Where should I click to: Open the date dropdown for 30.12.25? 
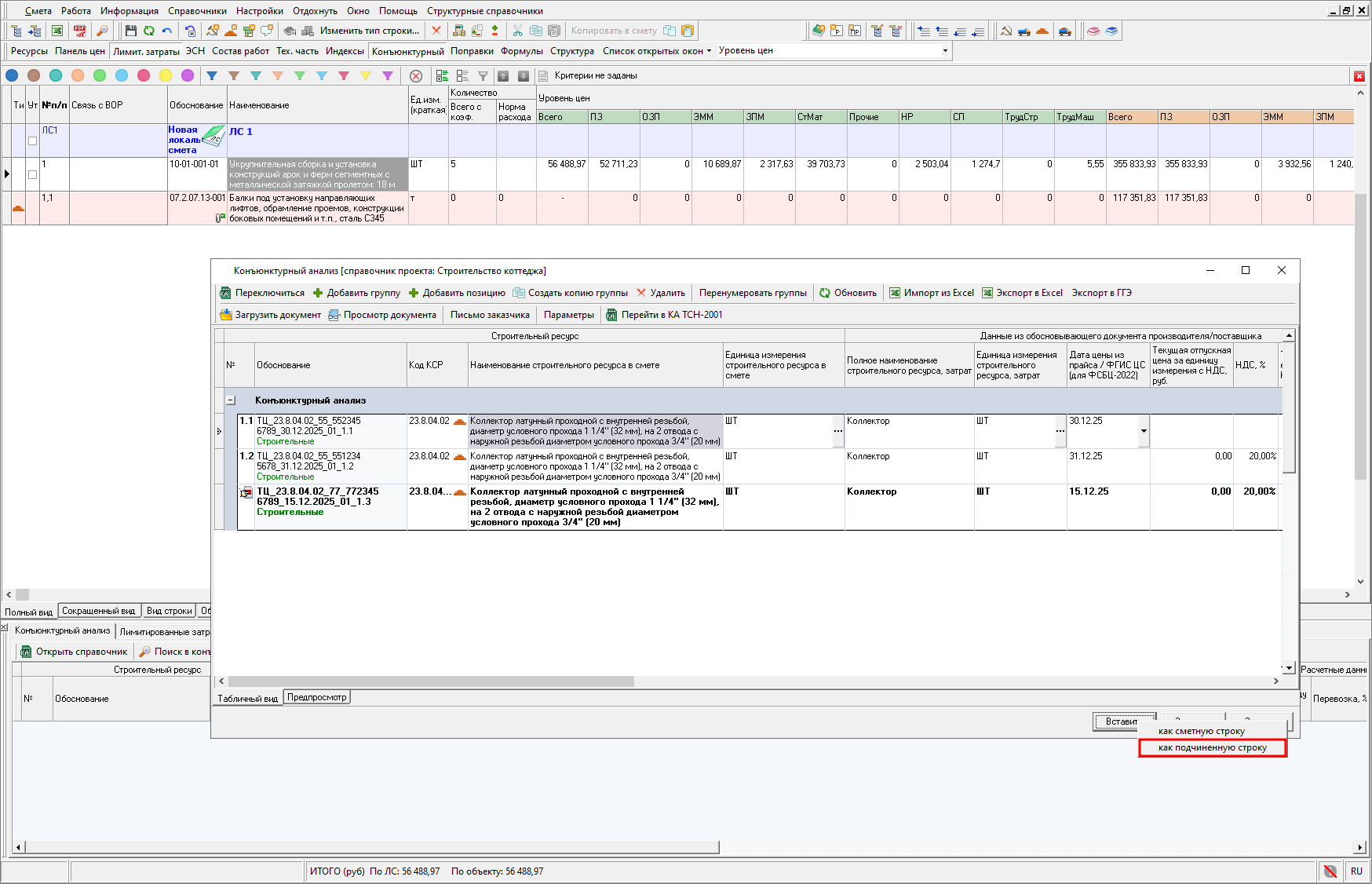[1144, 431]
